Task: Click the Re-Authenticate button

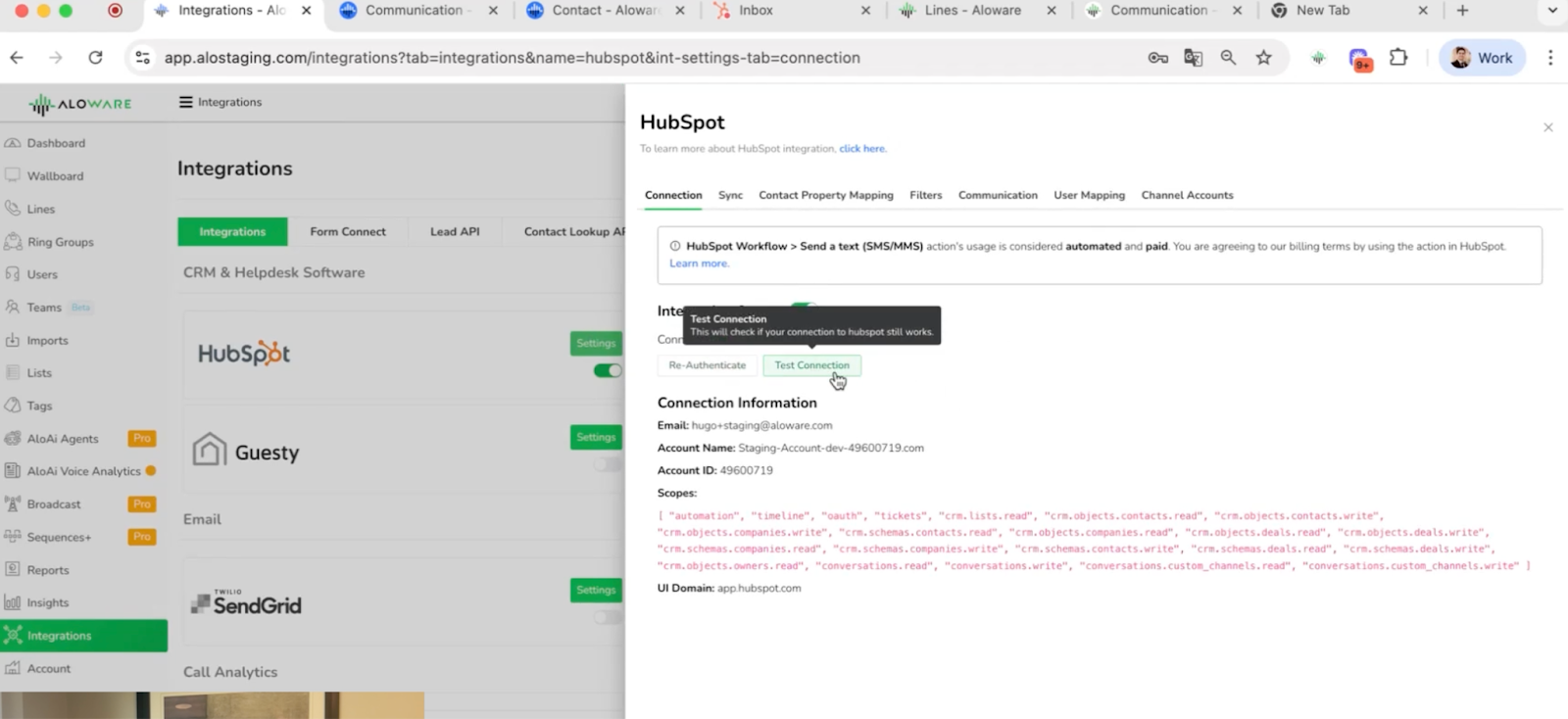Action: click(707, 365)
